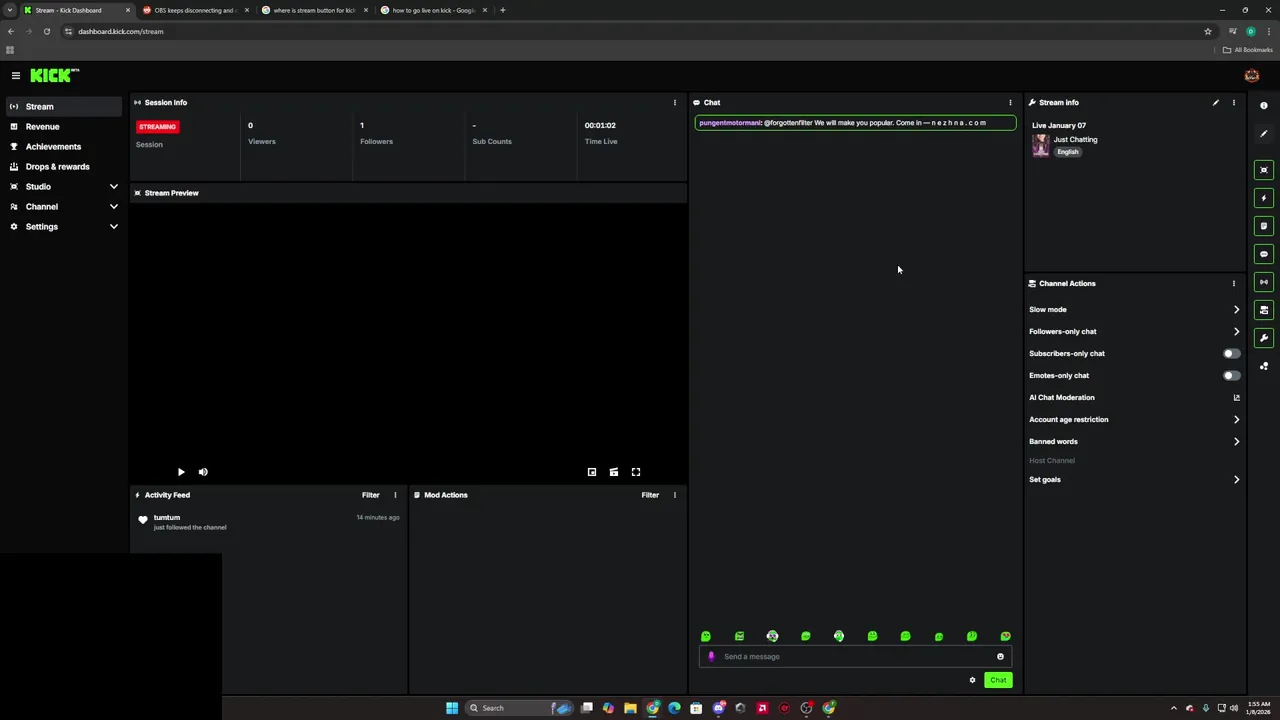Click the taskbar Search box
Viewport: 1280px width, 720px height.
click(x=518, y=708)
